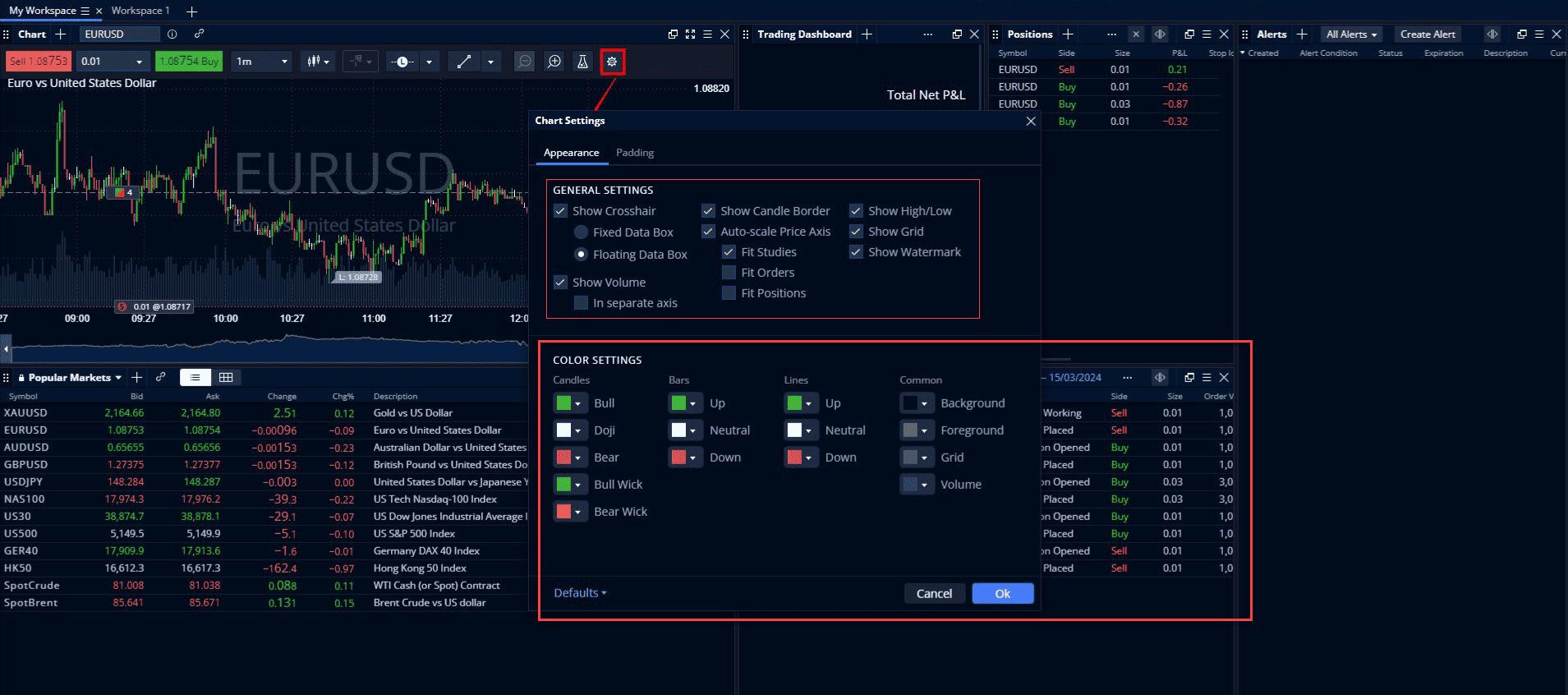Open All Alerts filter dropdown
1568x695 pixels.
coord(1351,35)
